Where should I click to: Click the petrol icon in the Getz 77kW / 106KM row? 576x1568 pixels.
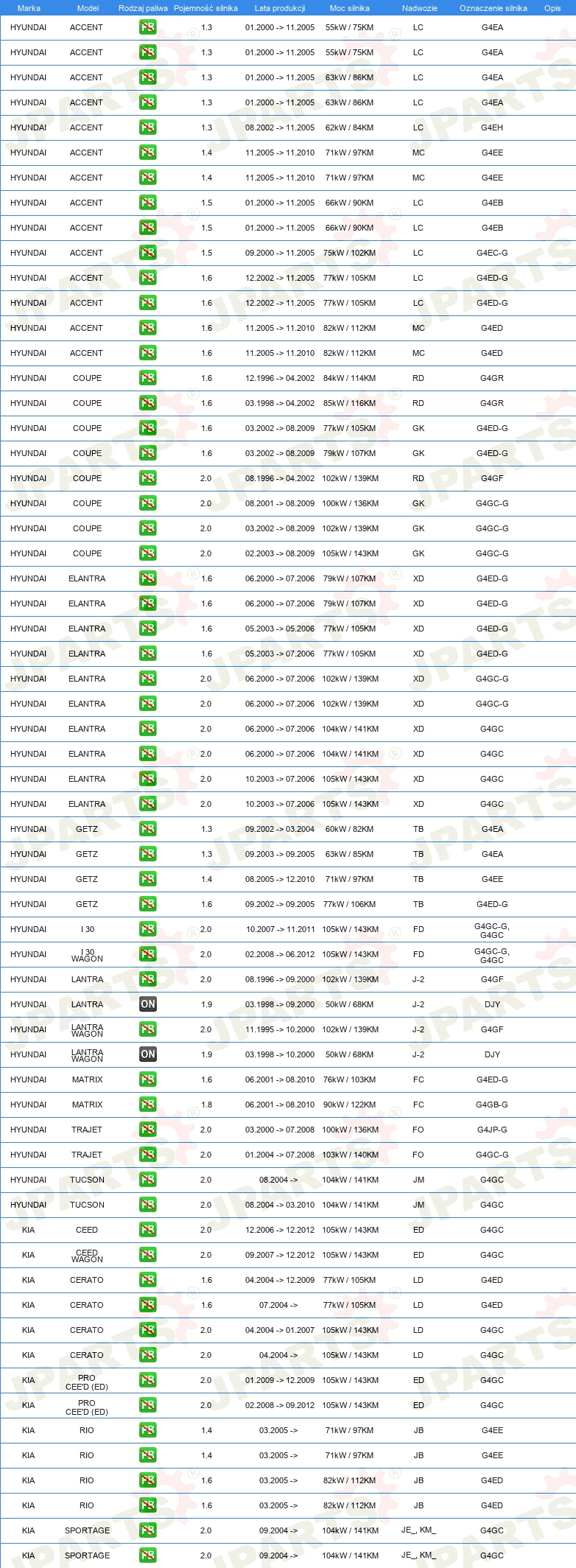point(147,904)
